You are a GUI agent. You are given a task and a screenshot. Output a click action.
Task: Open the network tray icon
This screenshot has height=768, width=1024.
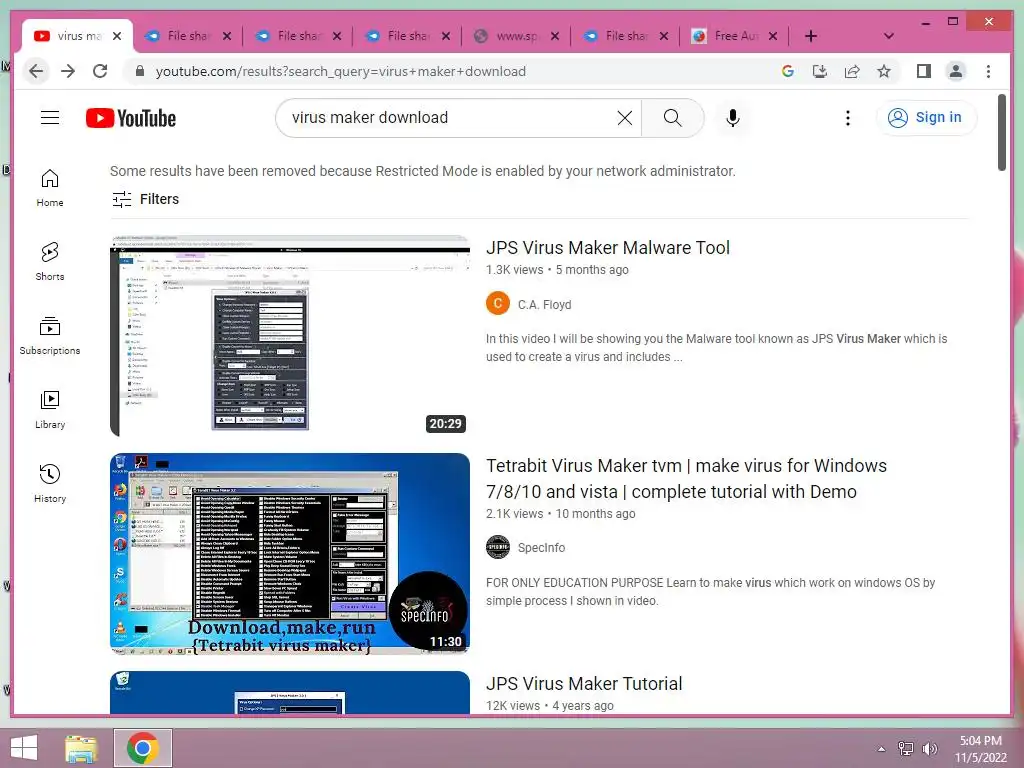click(x=906, y=749)
